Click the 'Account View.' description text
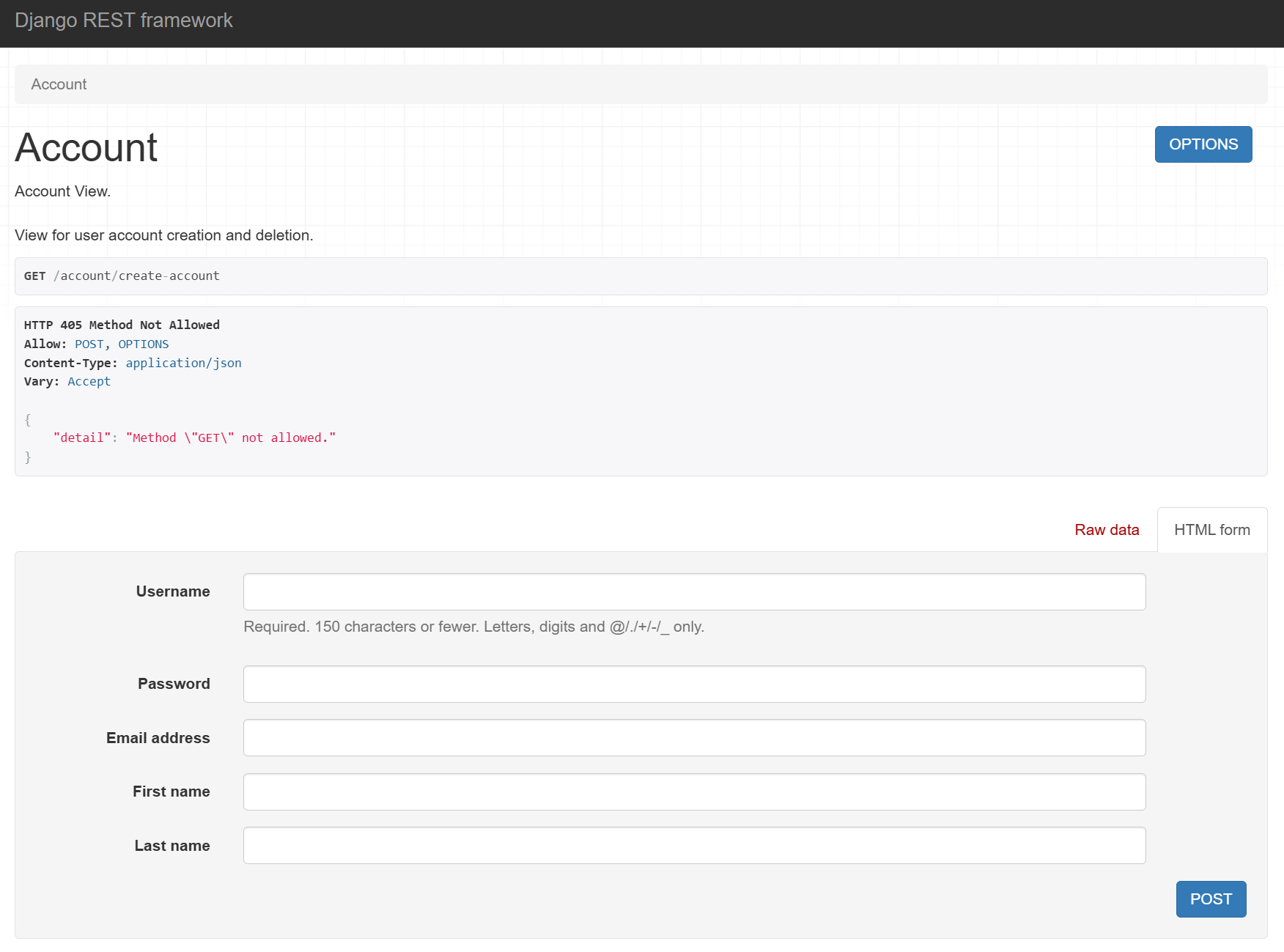This screenshot has height=952, width=1284. pos(63,191)
